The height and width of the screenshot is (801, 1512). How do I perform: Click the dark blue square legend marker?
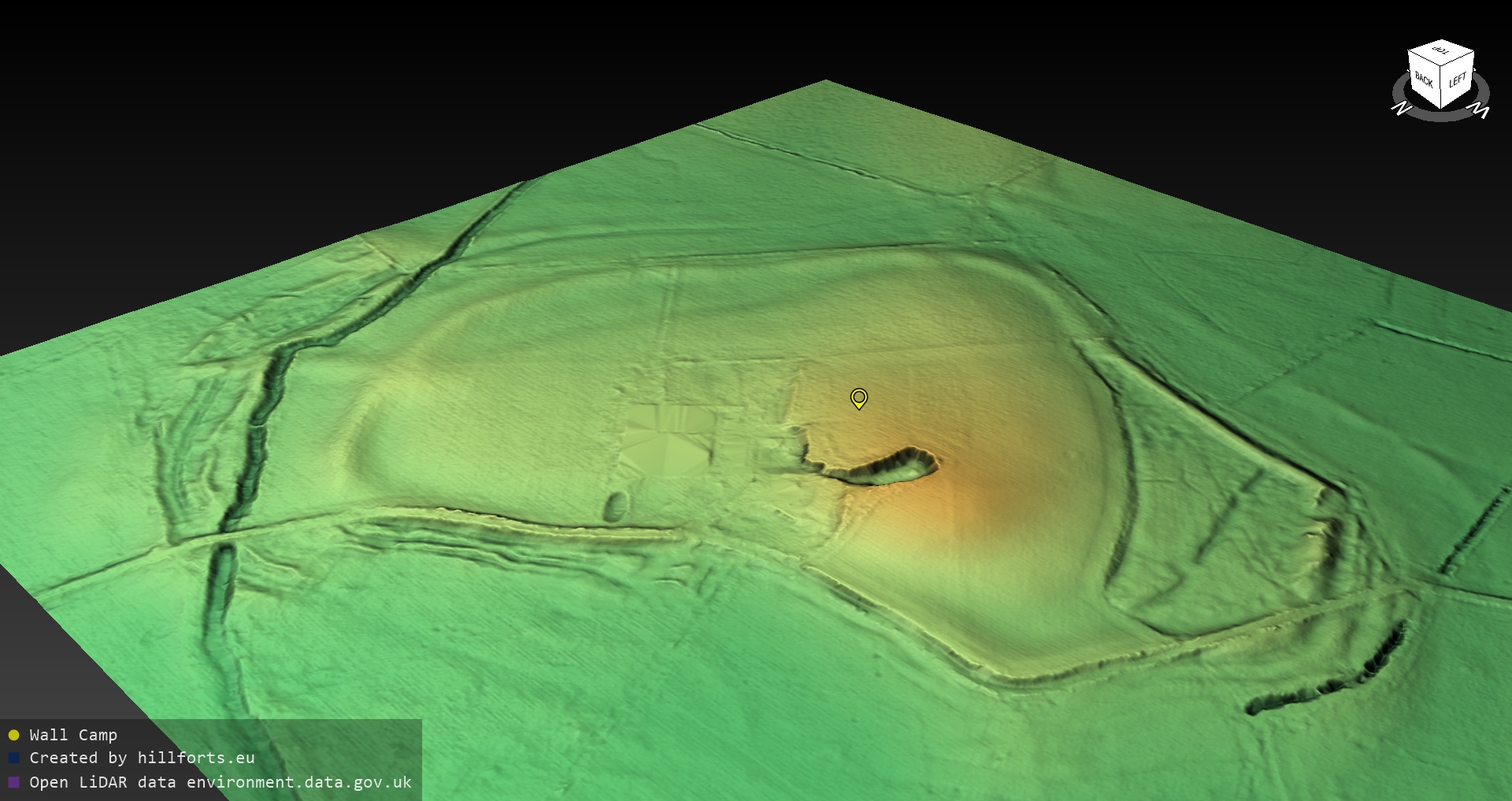coord(13,758)
